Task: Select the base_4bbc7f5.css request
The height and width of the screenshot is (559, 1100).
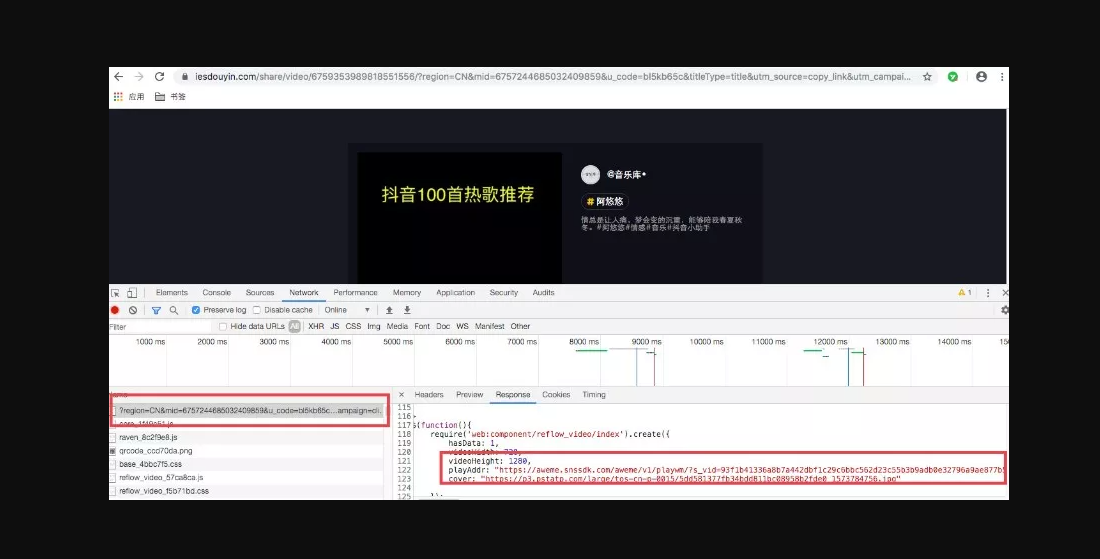Action: pos(246,464)
